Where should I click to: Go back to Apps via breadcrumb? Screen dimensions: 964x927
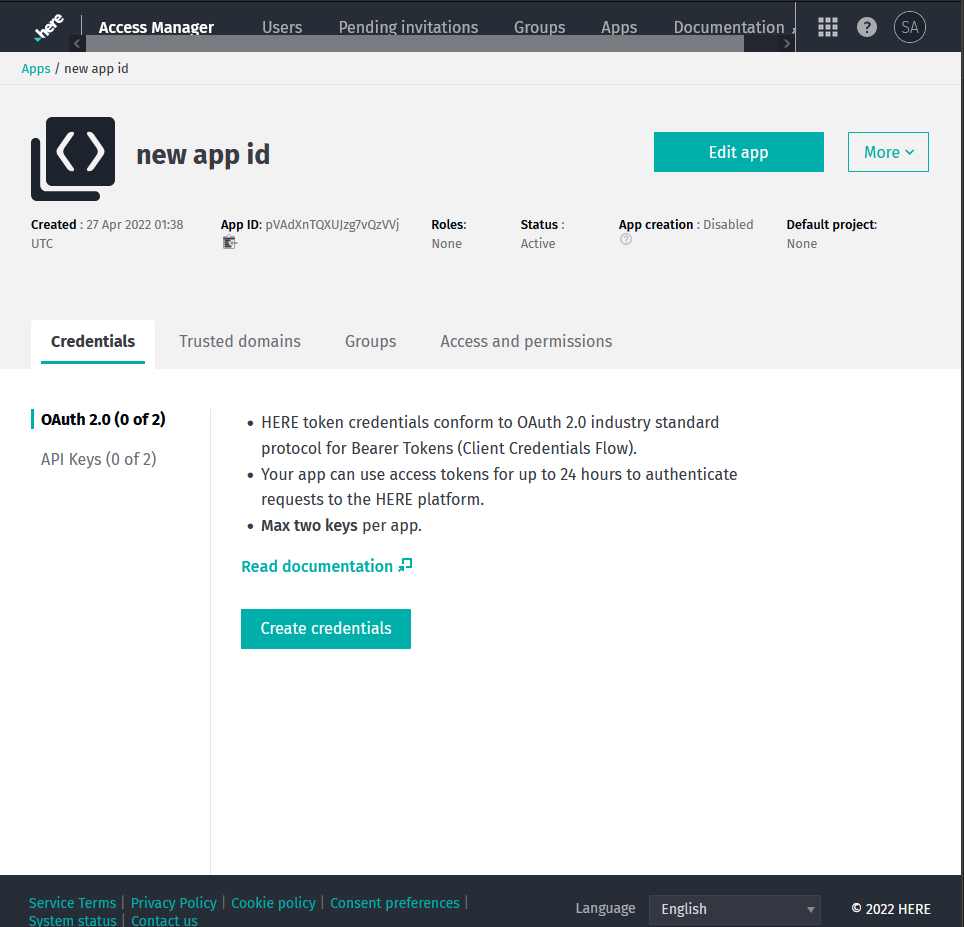pos(36,68)
